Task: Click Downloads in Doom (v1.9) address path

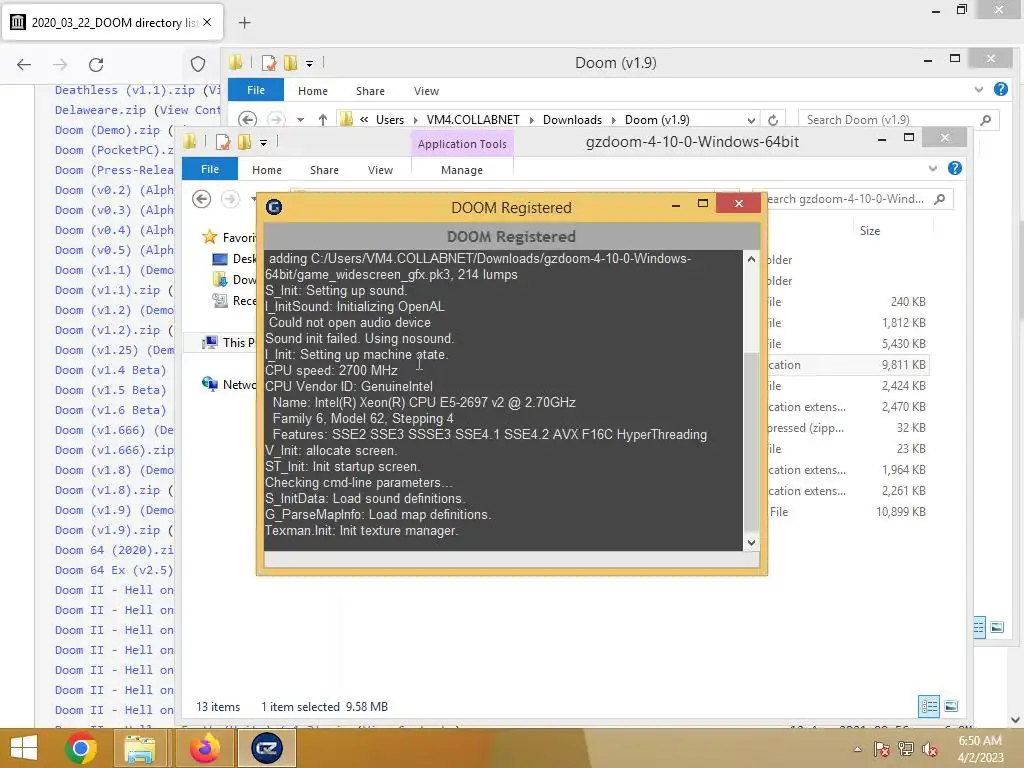Action: coord(572,120)
